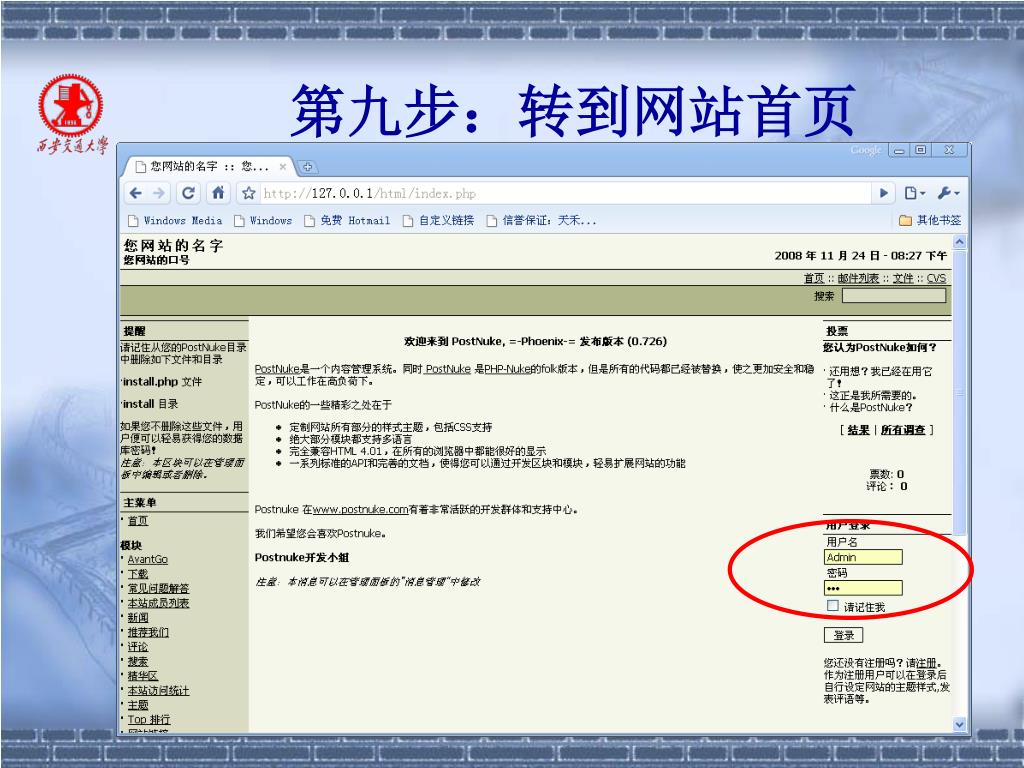Click the PHP-Nuke link in intro

coord(507,369)
